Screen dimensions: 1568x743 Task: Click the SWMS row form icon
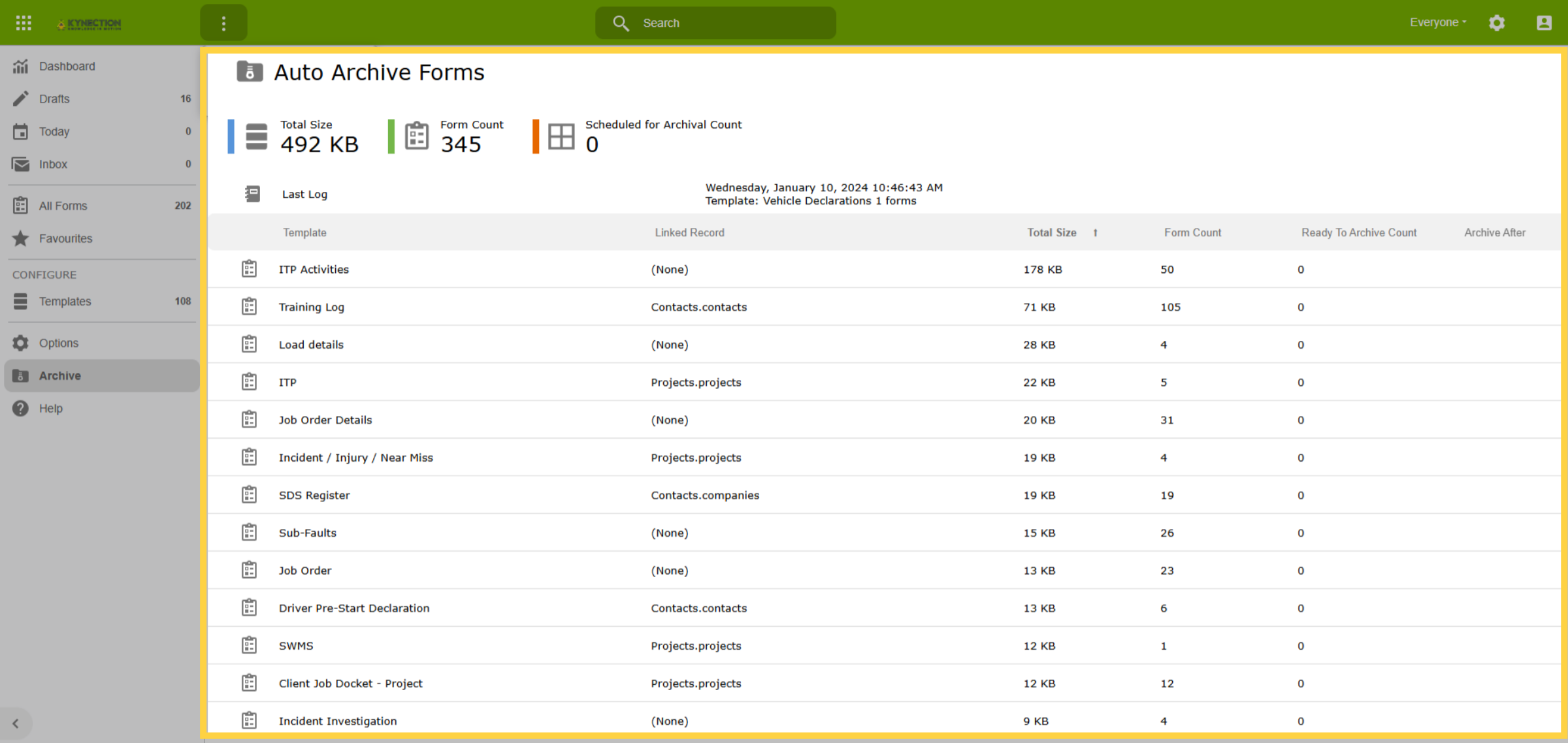pos(249,645)
